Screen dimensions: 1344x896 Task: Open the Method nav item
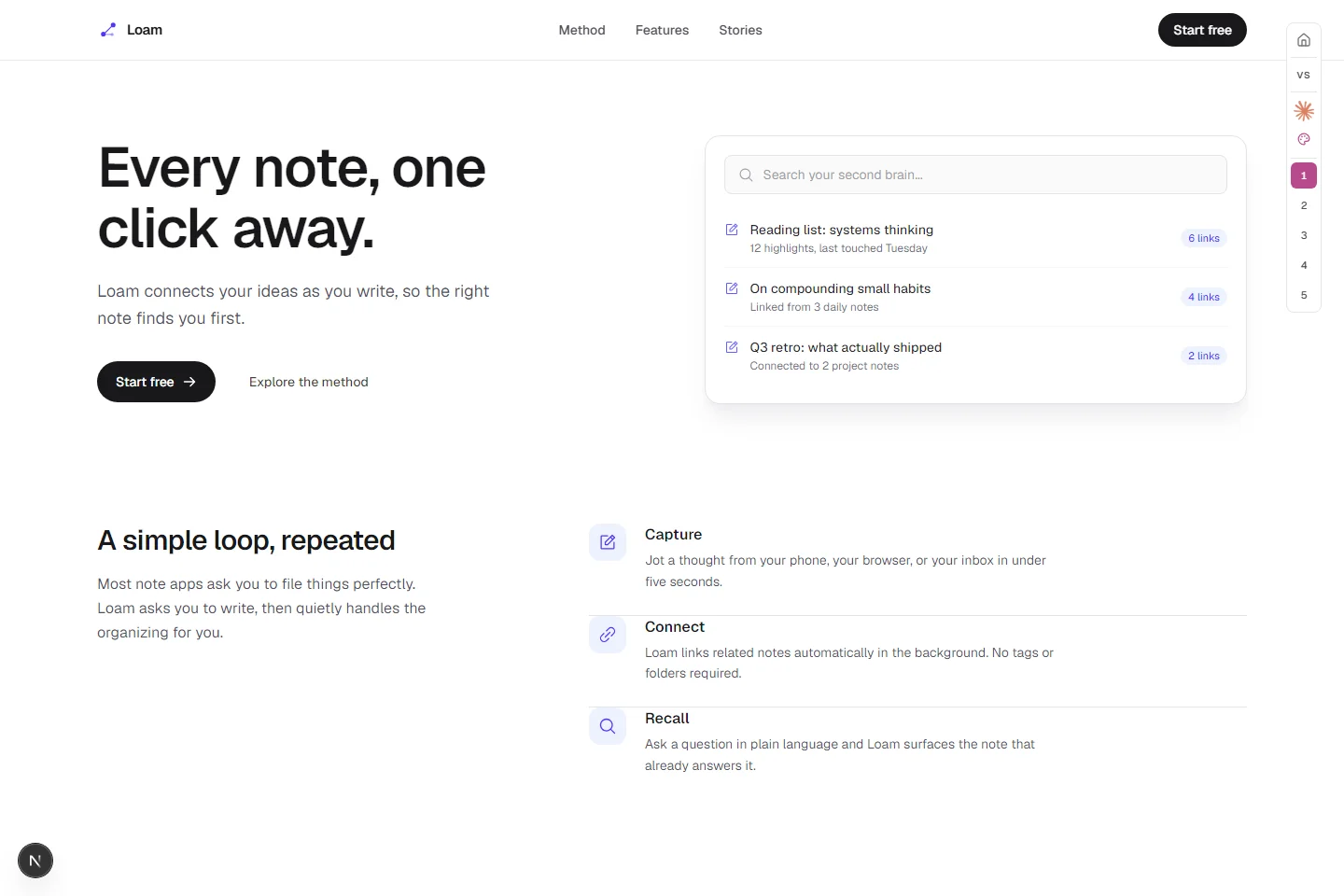(x=582, y=30)
